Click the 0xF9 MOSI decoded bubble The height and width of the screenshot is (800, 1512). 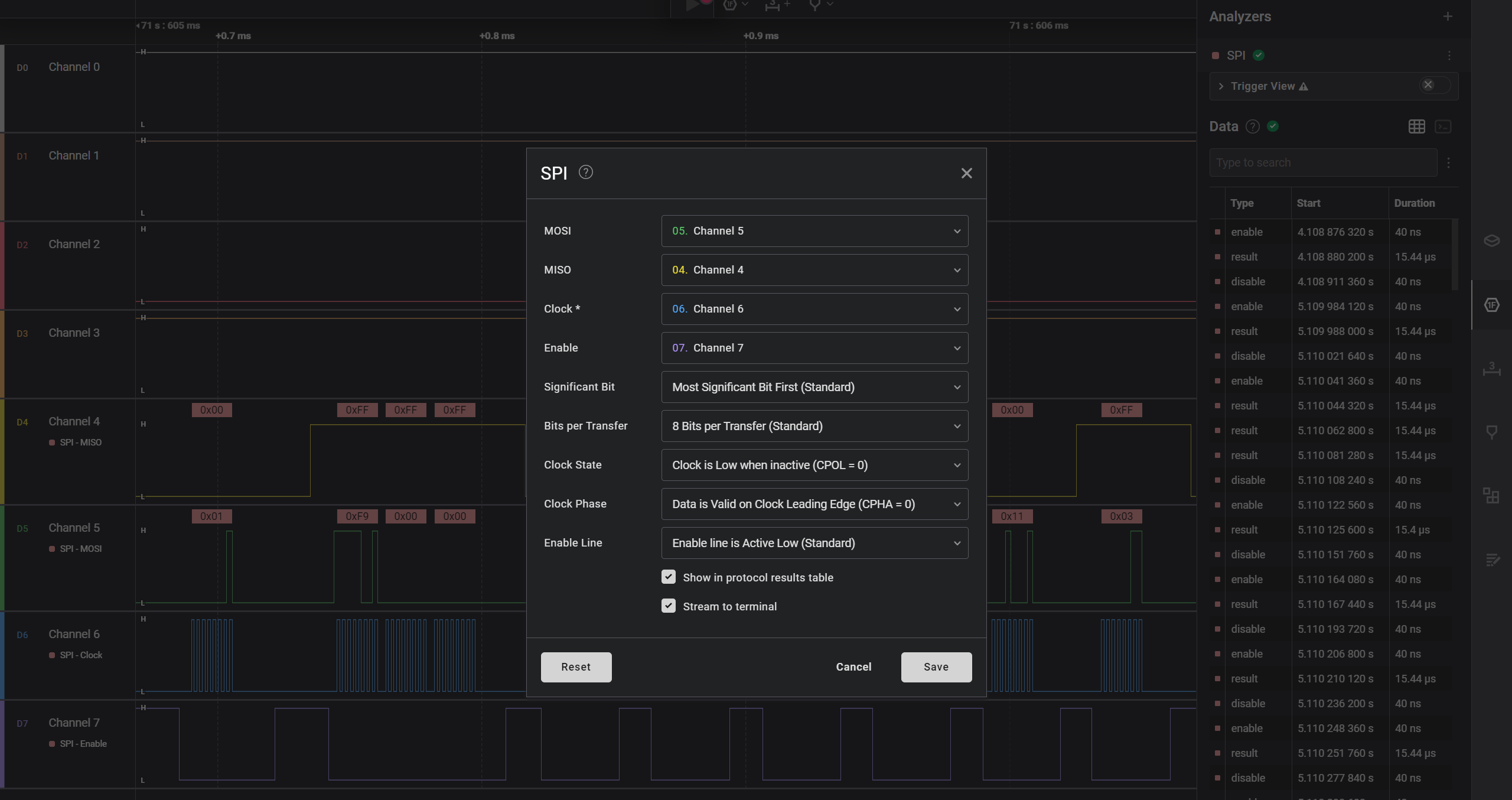click(x=357, y=516)
